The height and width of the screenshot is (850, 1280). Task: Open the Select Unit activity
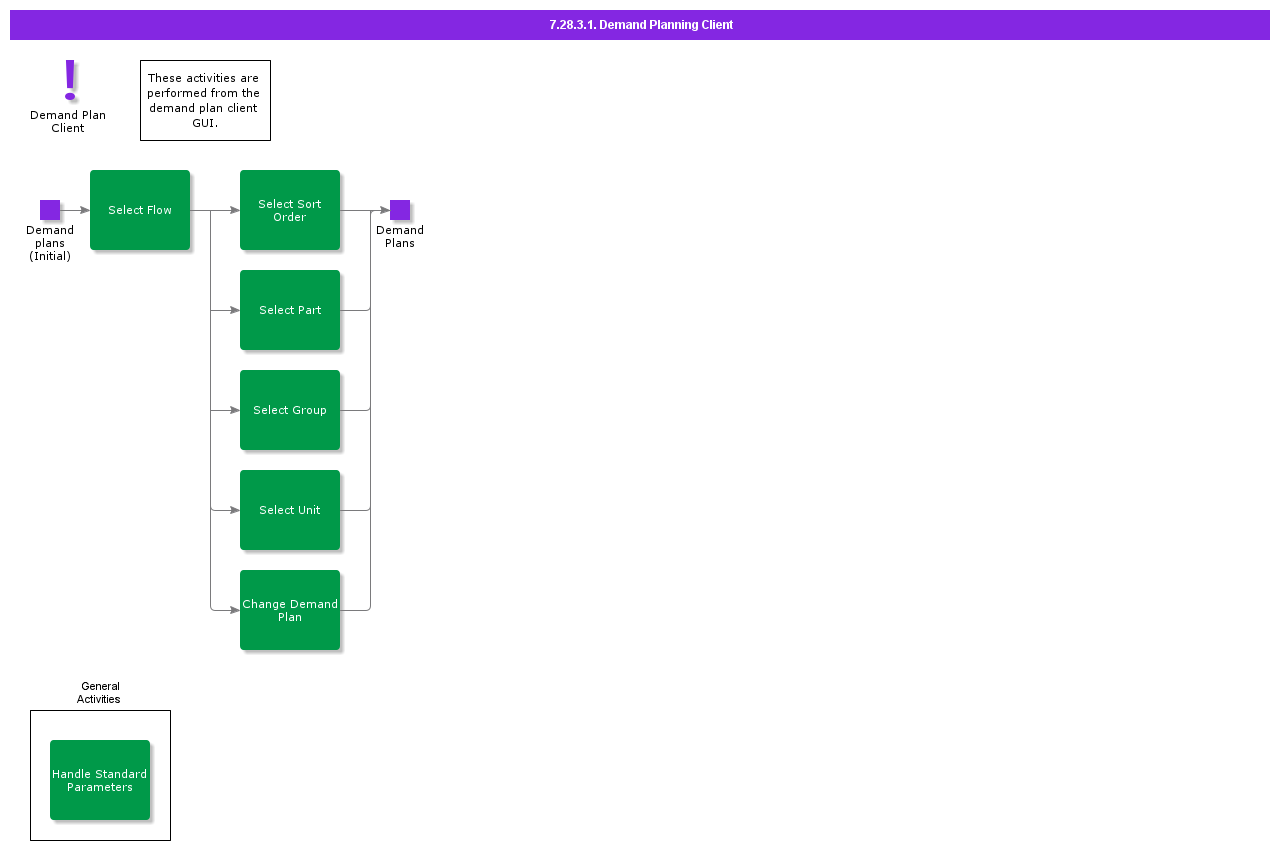pyautogui.click(x=290, y=510)
